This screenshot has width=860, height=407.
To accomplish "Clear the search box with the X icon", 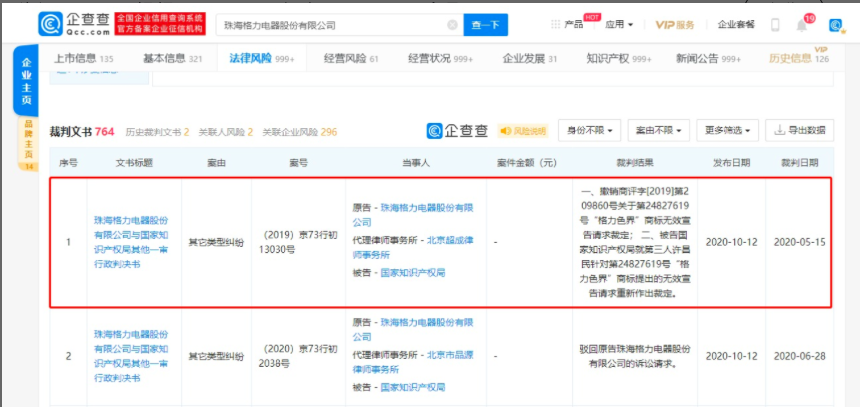I will [452, 24].
